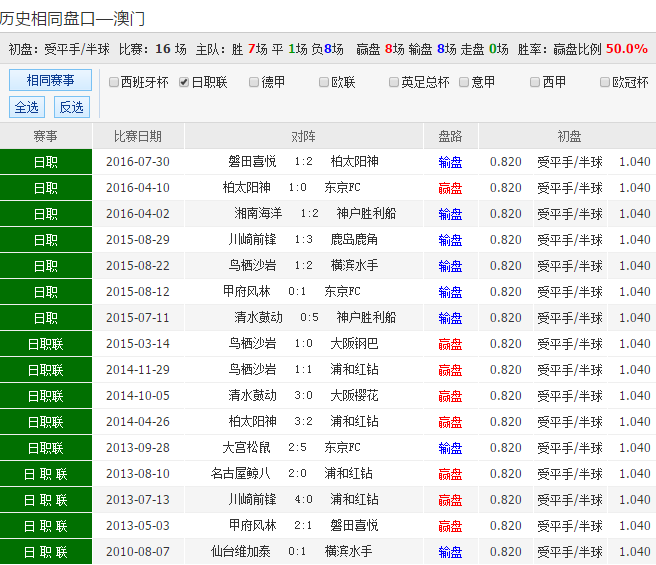Click team 仙台维加泰
Image resolution: width=656 pixels, height=565 pixels.
coord(241,551)
